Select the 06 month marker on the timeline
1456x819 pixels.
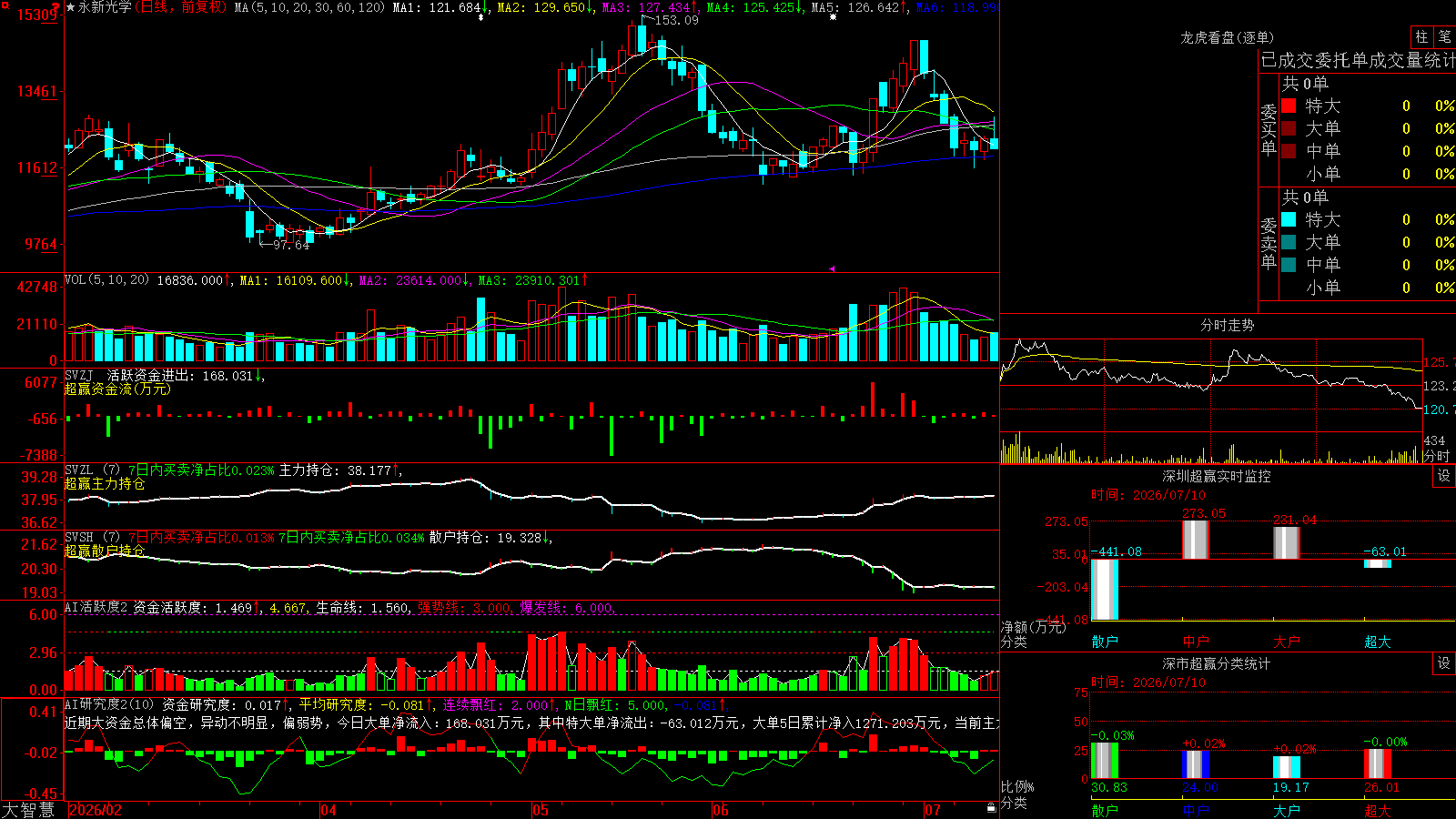coord(721,810)
